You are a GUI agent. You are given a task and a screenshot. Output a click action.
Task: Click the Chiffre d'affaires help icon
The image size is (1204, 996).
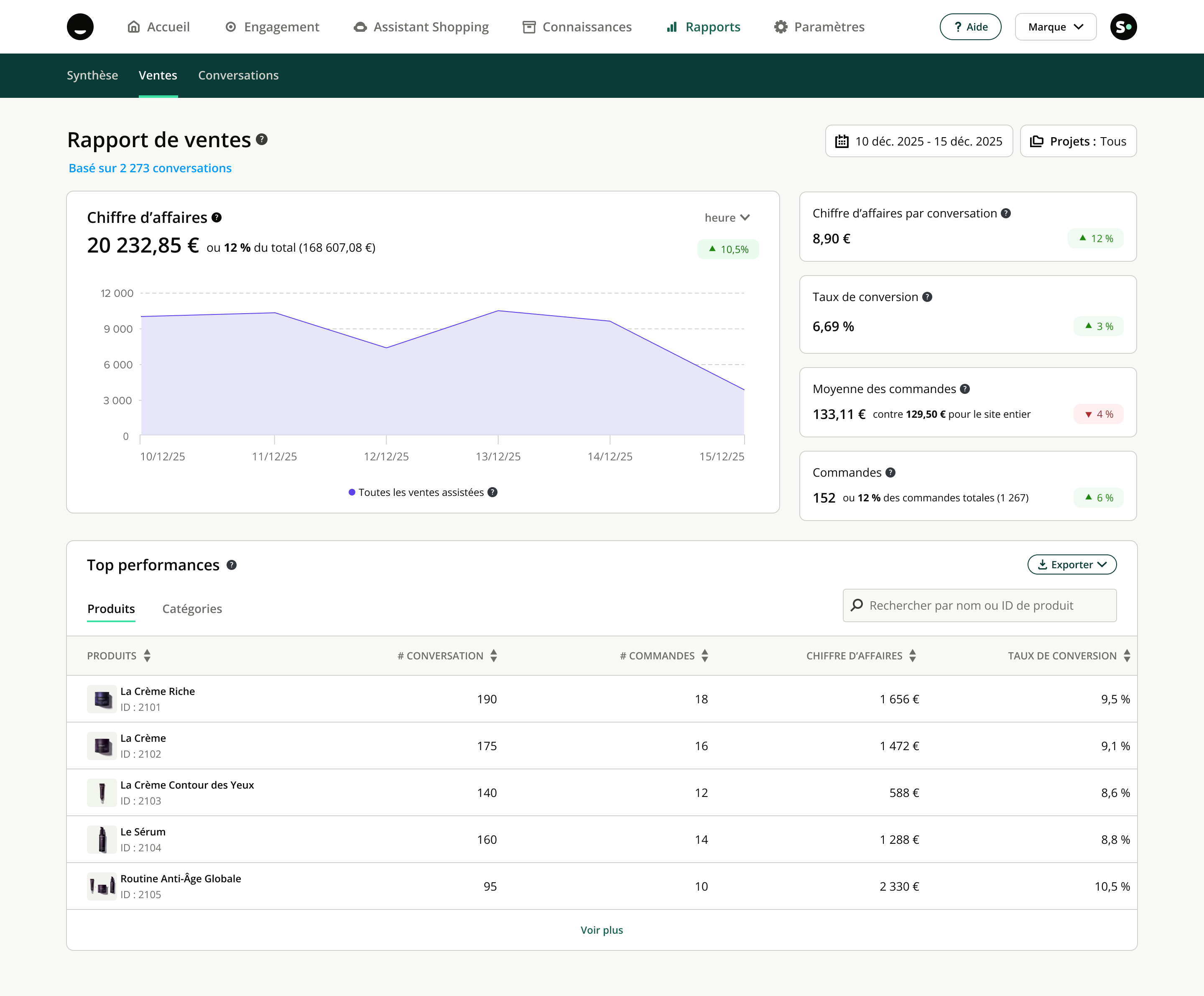216,217
